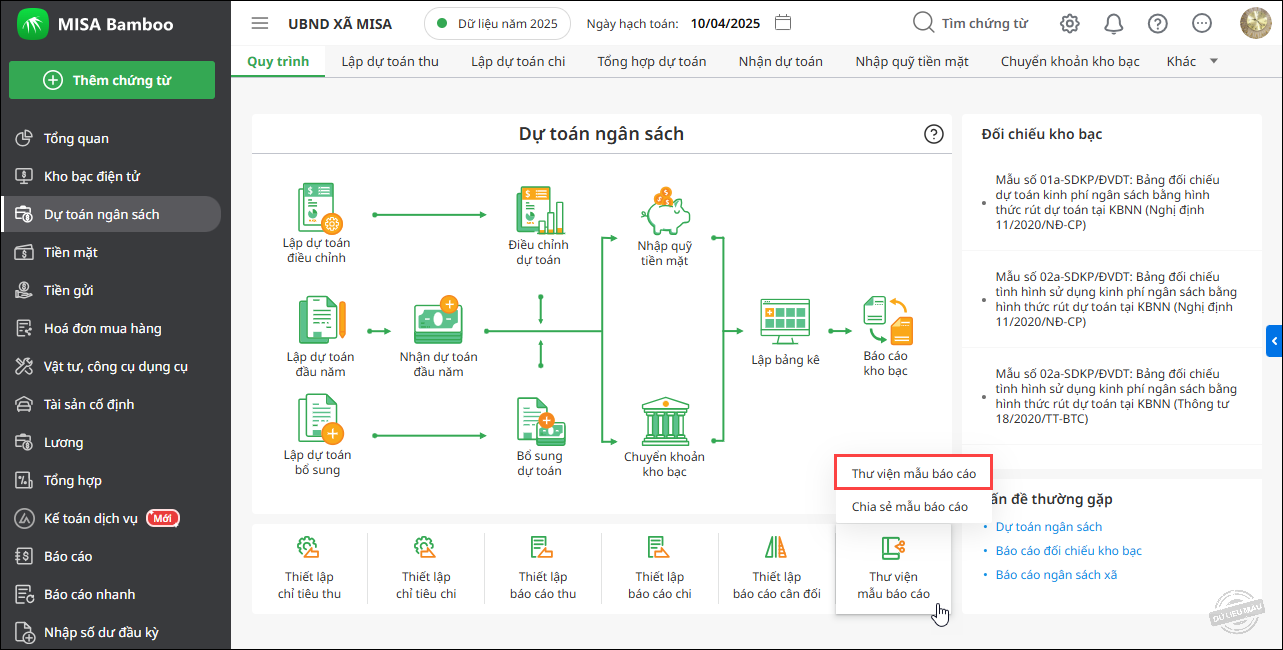Viewport: 1283px width, 650px height.
Task: Open Báo cáo đối chiếu kho bạc link
Action: (x=1069, y=551)
